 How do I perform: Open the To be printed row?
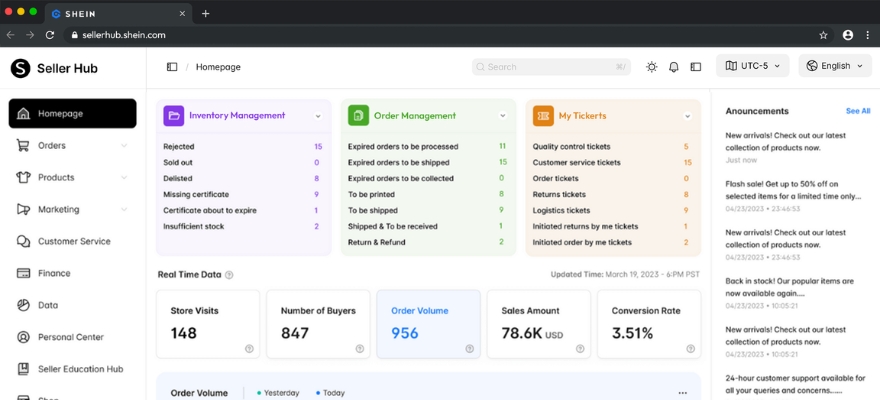(x=428, y=194)
